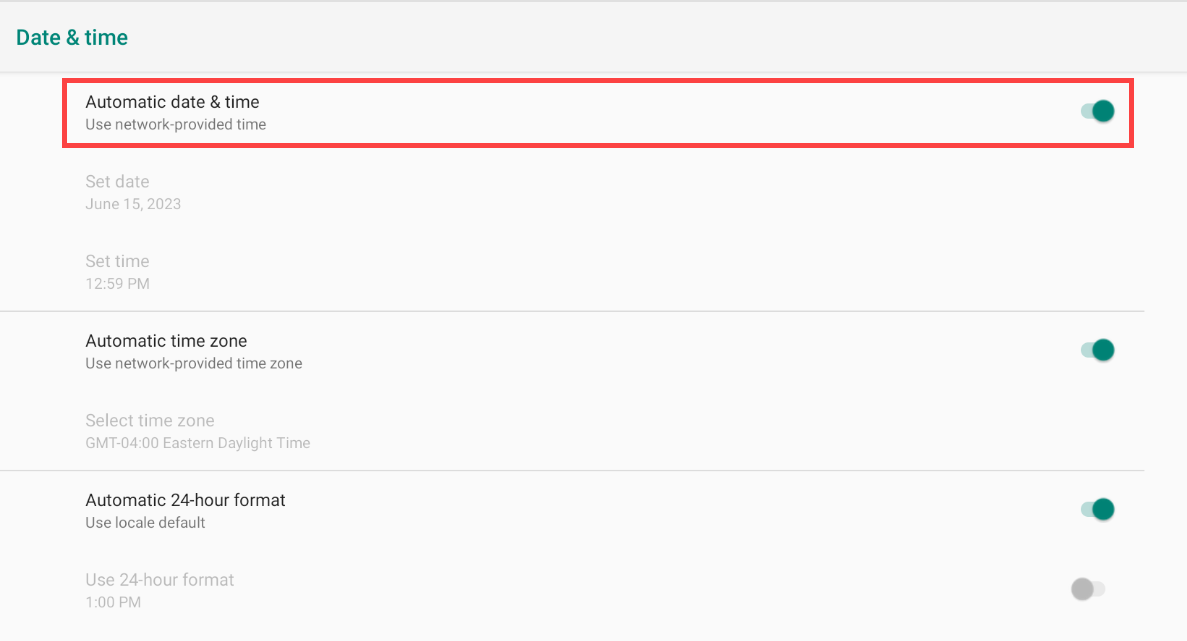Click the "Use network-provided time" subtitle
Viewport: 1187px width, 641px height.
tap(176, 125)
